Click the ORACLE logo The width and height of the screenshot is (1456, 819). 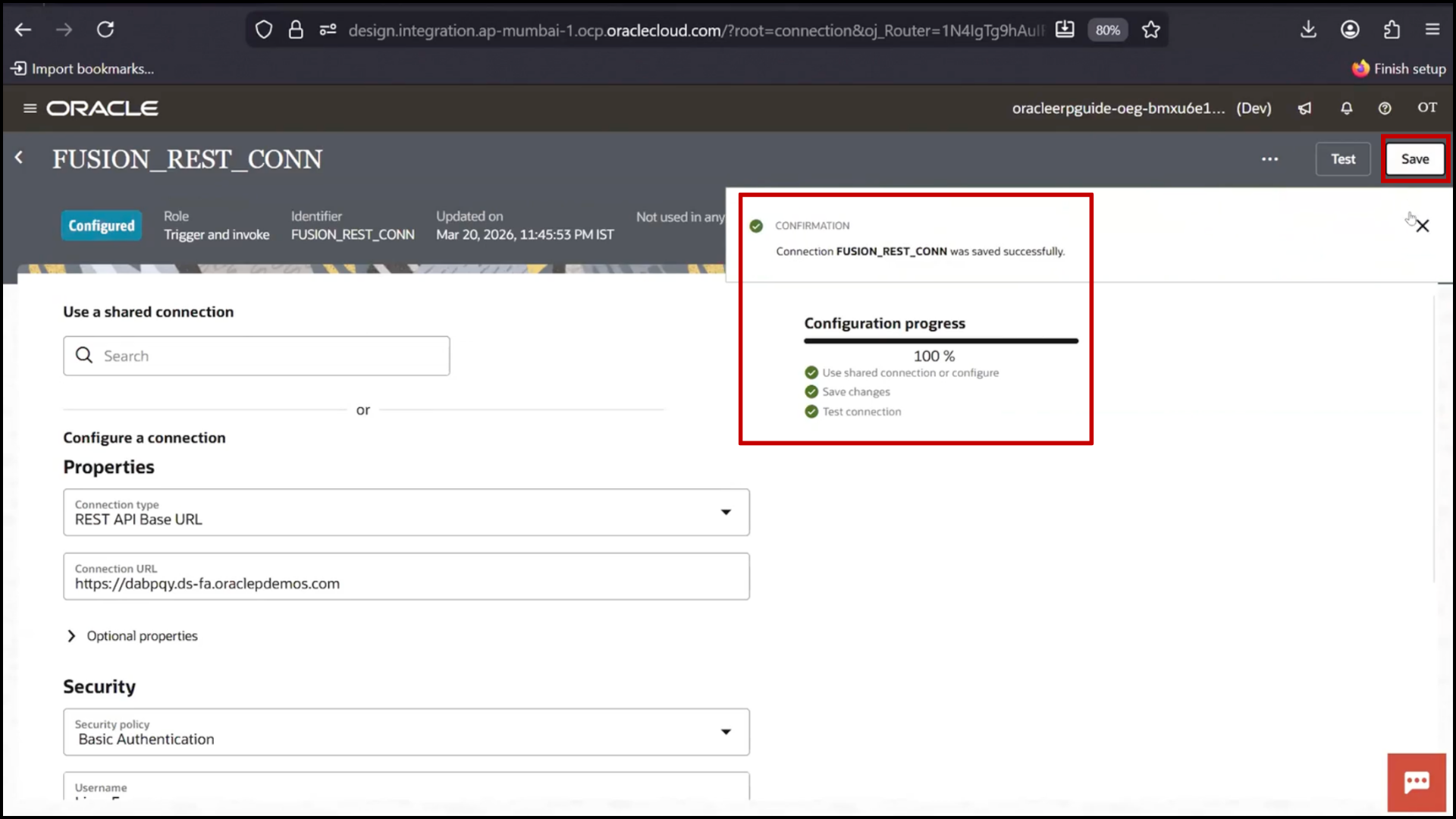[102, 108]
